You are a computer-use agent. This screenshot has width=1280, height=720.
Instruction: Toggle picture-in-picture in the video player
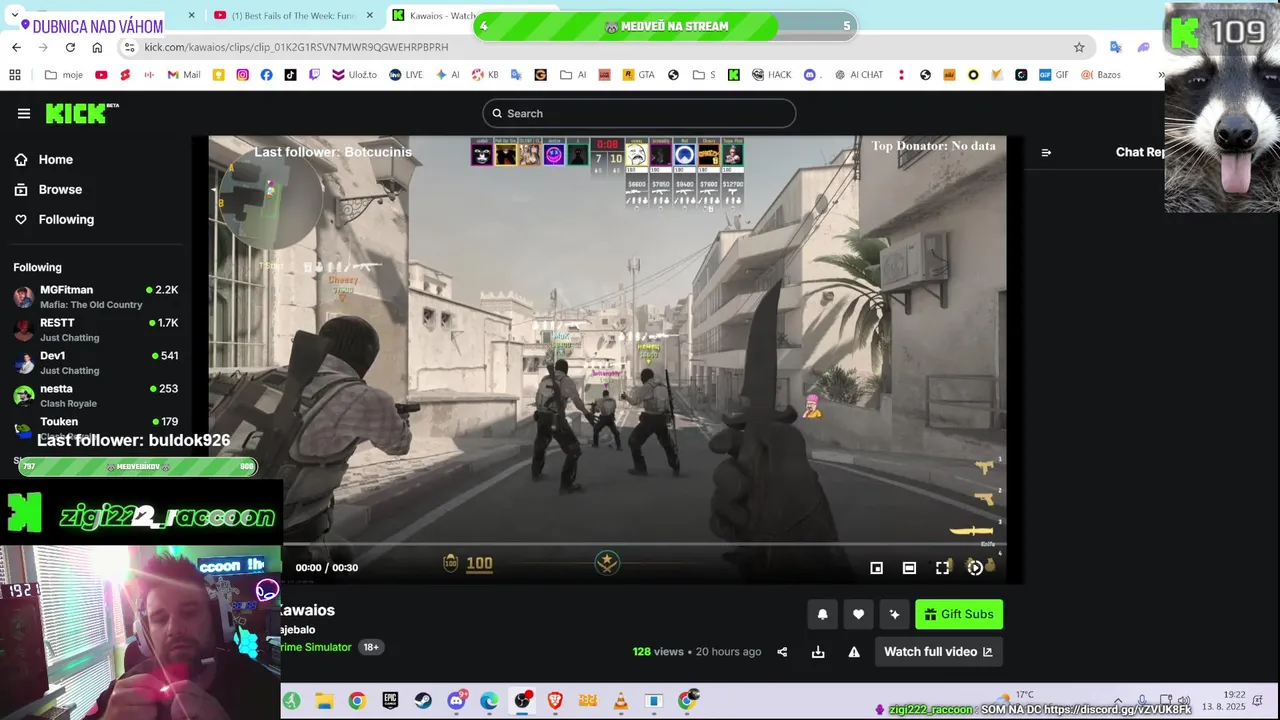[x=876, y=568]
